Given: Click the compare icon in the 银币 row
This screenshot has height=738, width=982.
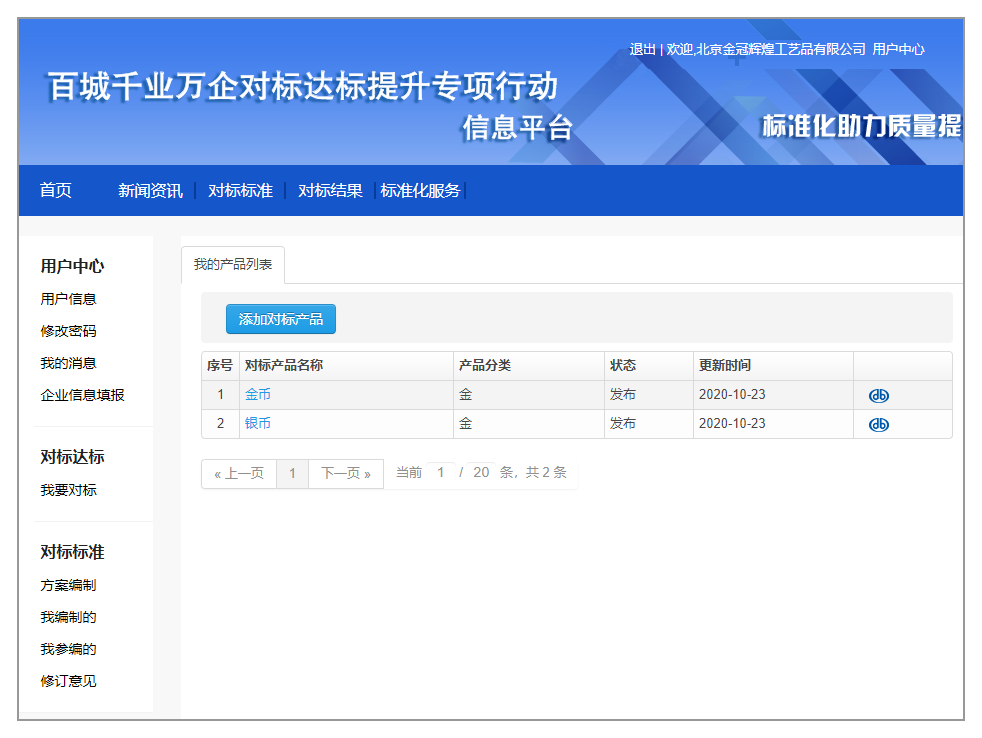Looking at the screenshot, I should tap(878, 424).
